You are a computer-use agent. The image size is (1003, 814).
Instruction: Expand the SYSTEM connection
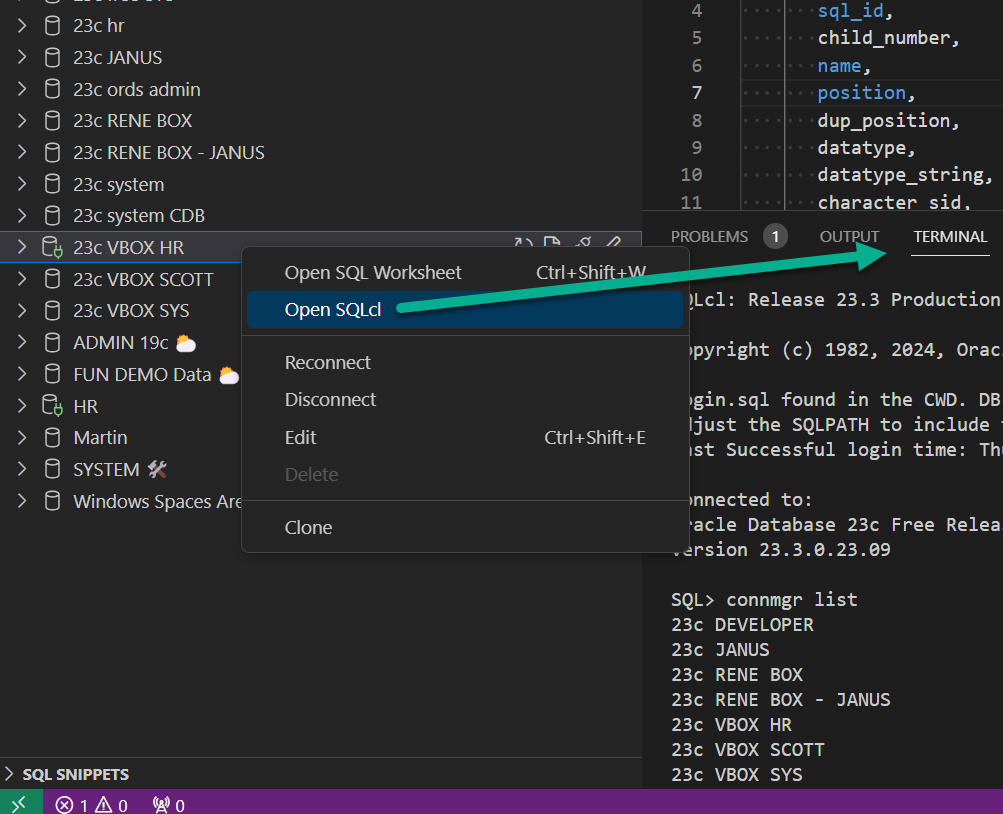coord(22,469)
